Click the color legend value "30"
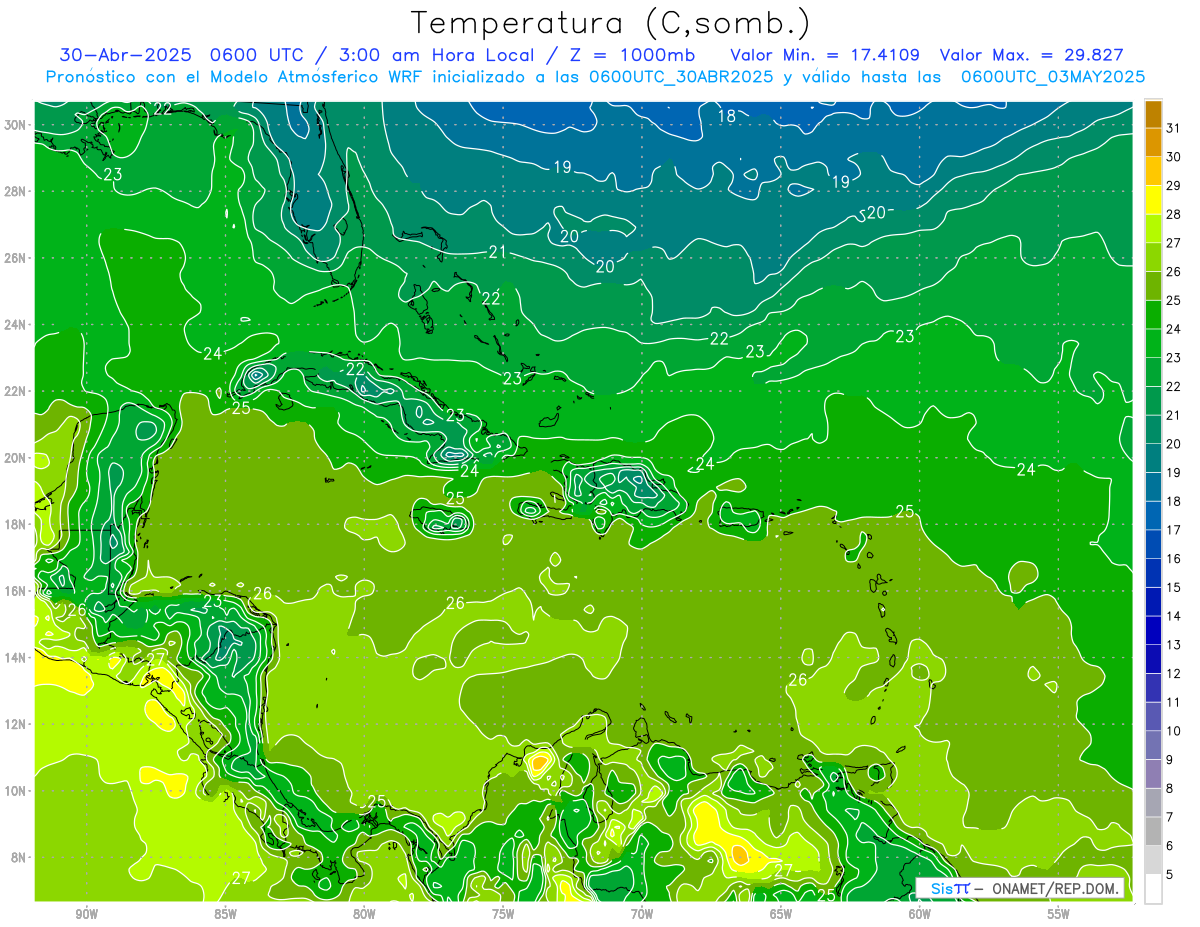The image size is (1200, 927). pos(1173,157)
